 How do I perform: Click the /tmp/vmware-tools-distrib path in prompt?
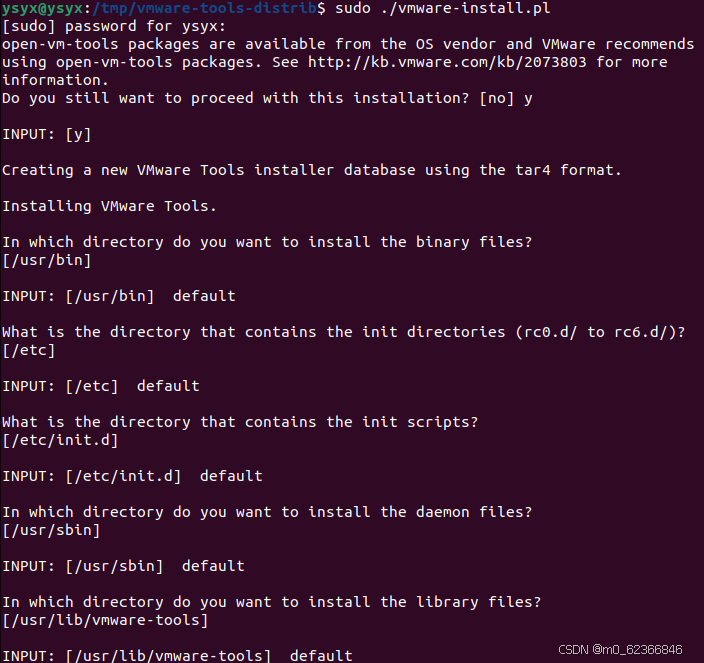point(204,8)
